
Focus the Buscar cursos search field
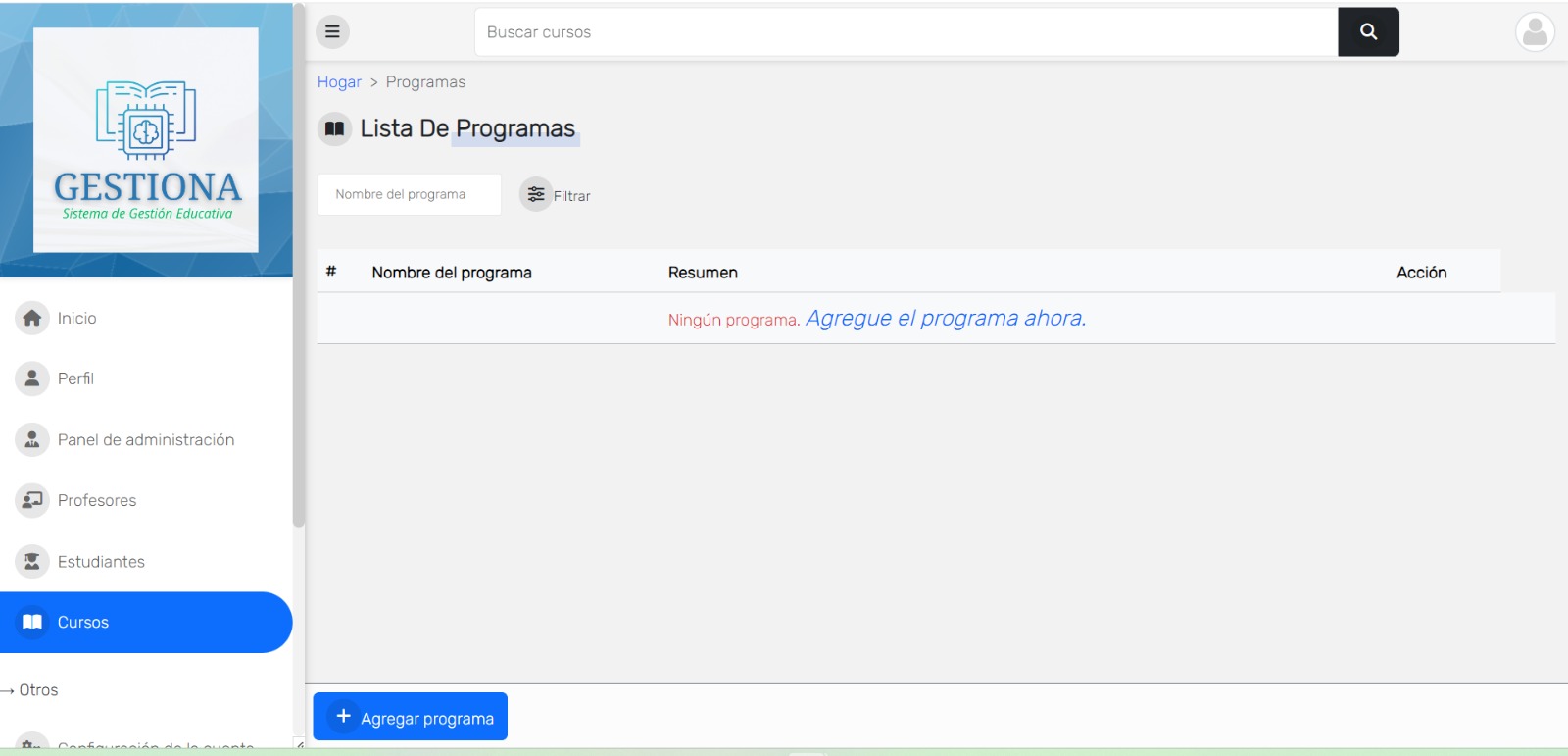pyautogui.click(x=906, y=32)
